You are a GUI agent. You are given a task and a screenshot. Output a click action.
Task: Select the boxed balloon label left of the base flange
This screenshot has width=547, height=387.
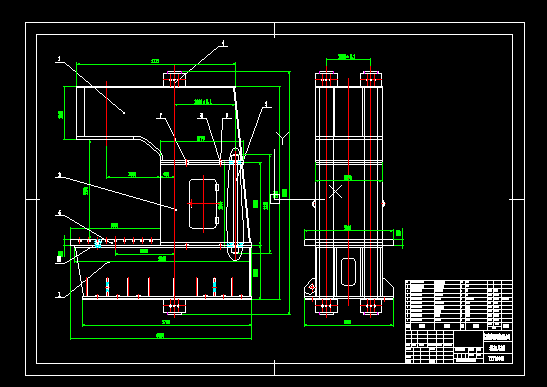tap(59, 259)
